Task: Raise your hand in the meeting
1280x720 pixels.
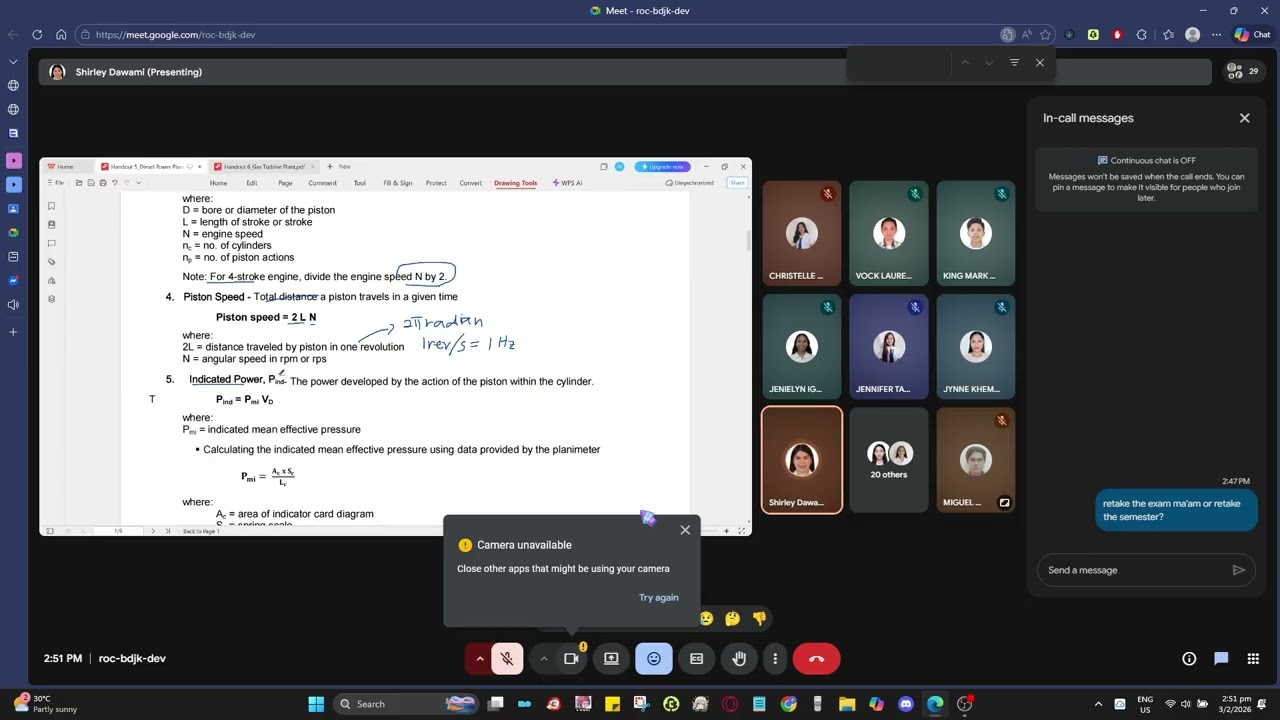Action: pyautogui.click(x=739, y=659)
